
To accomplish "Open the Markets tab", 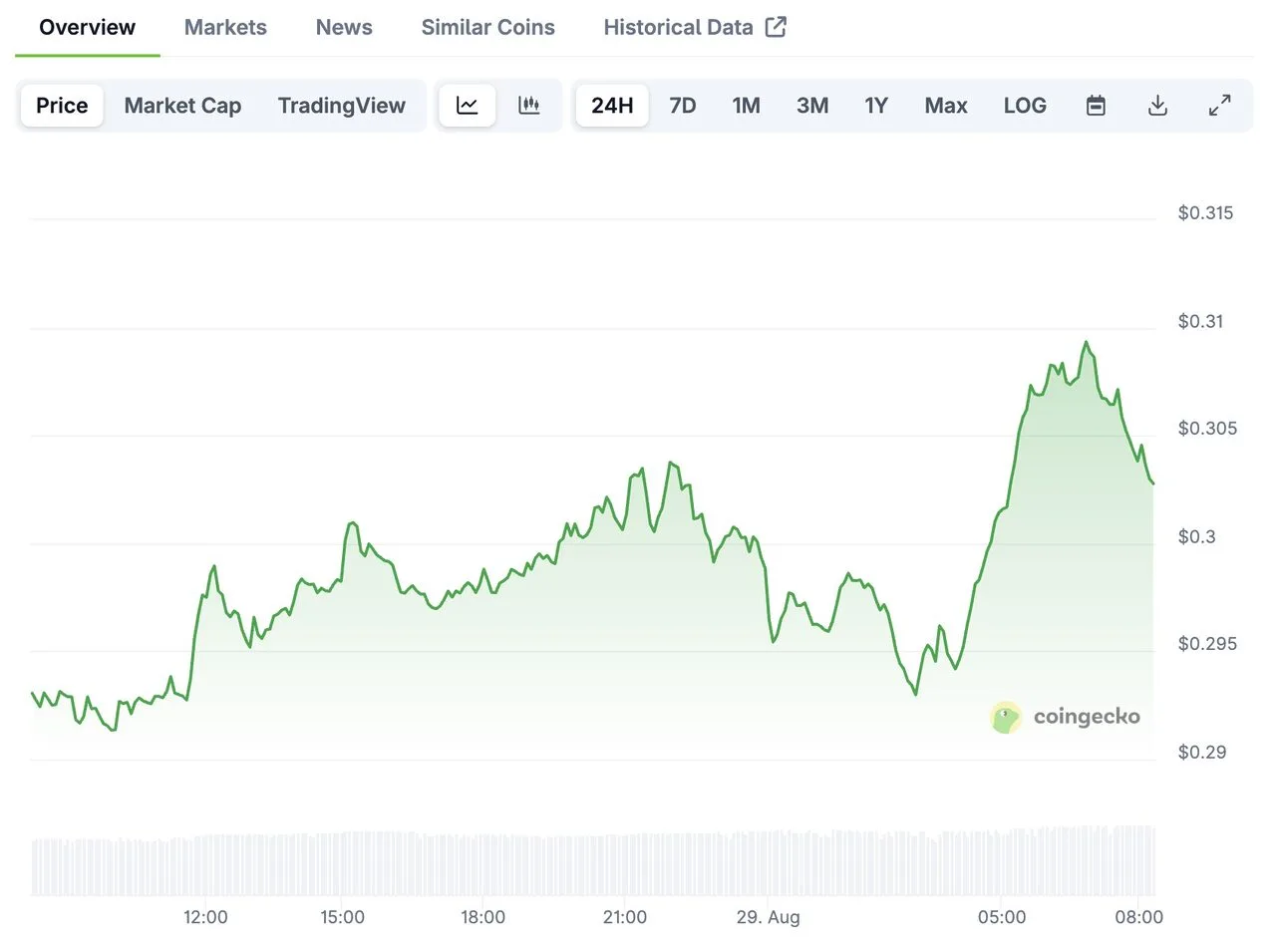I will tap(225, 27).
